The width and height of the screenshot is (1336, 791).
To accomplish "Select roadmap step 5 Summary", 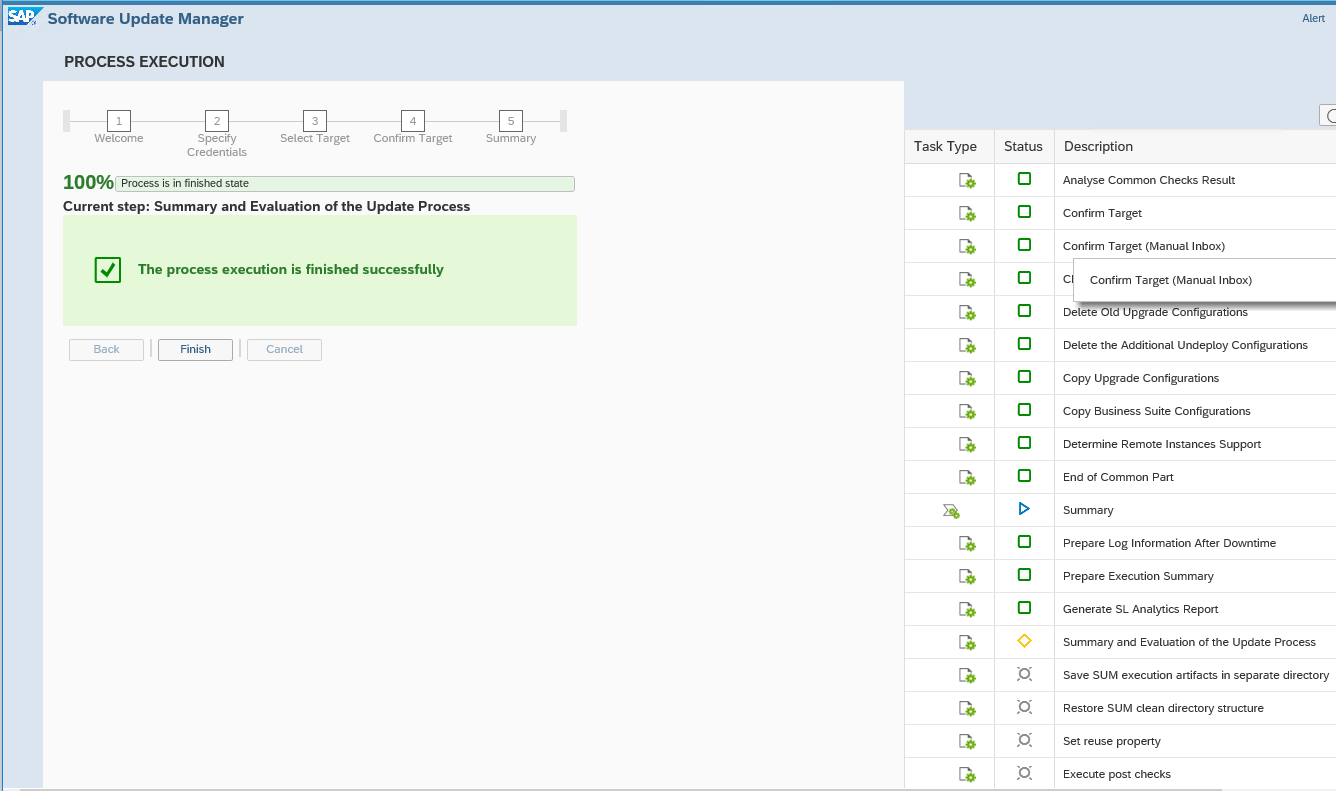I will click(x=511, y=121).
